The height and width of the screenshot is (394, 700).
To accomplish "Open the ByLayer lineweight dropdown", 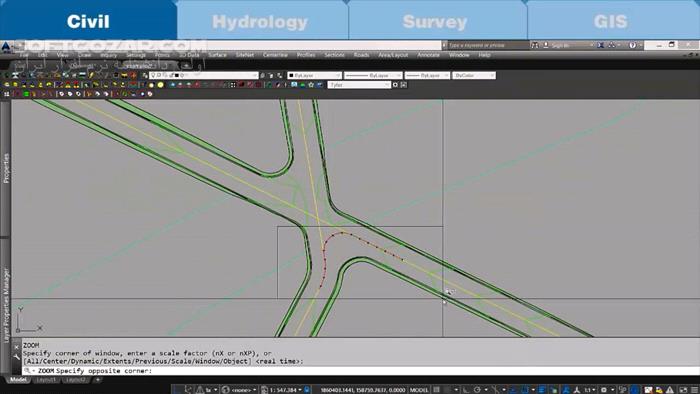I will coord(427,75).
